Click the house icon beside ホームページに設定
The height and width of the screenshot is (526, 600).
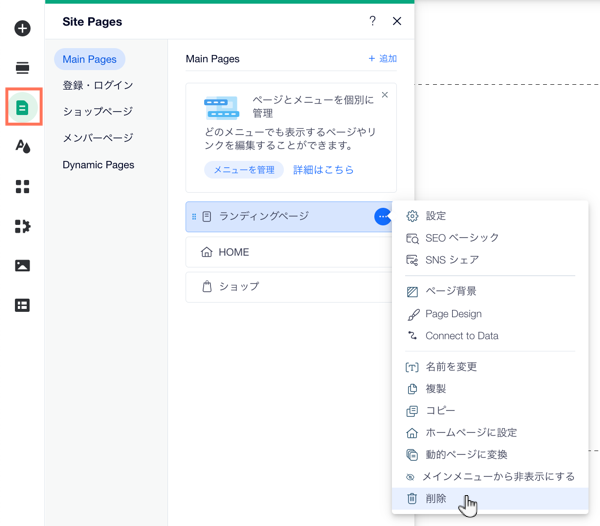412,433
